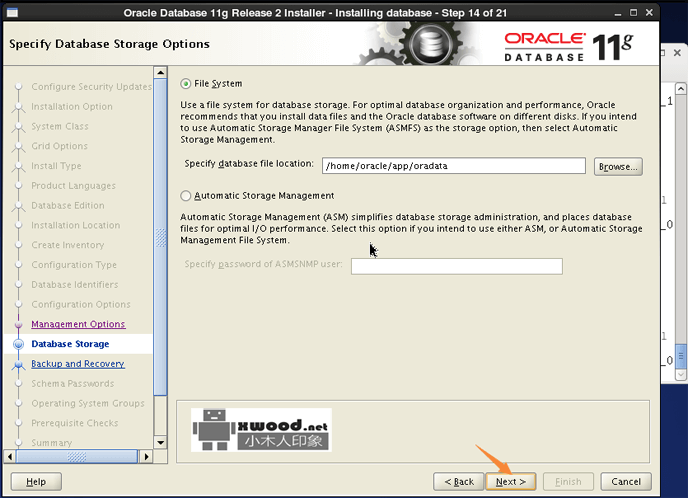
Task: Click the Browse button for file location
Action: tap(617, 166)
